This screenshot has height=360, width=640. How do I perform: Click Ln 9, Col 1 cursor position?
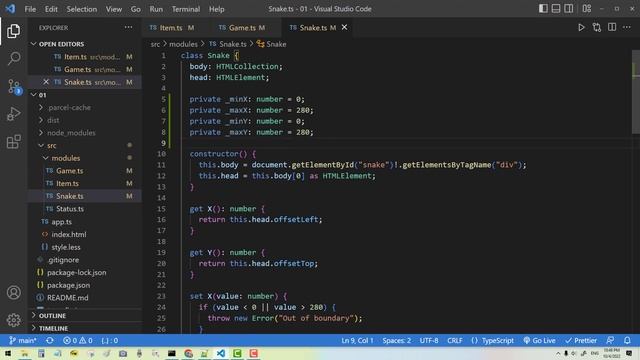pos(357,340)
